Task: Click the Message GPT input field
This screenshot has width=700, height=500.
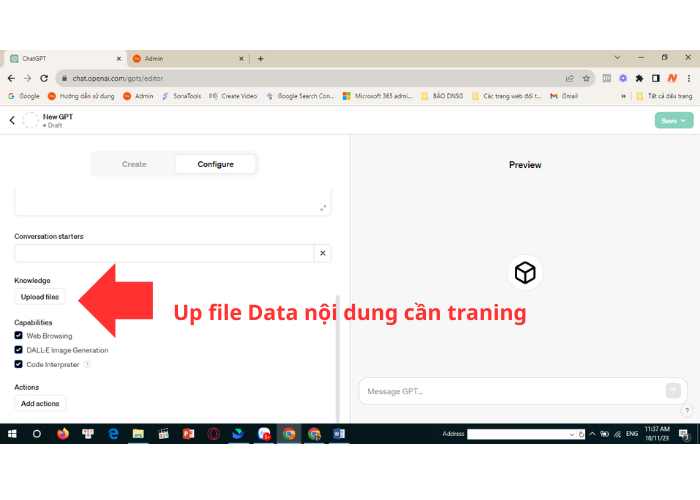Action: point(512,391)
